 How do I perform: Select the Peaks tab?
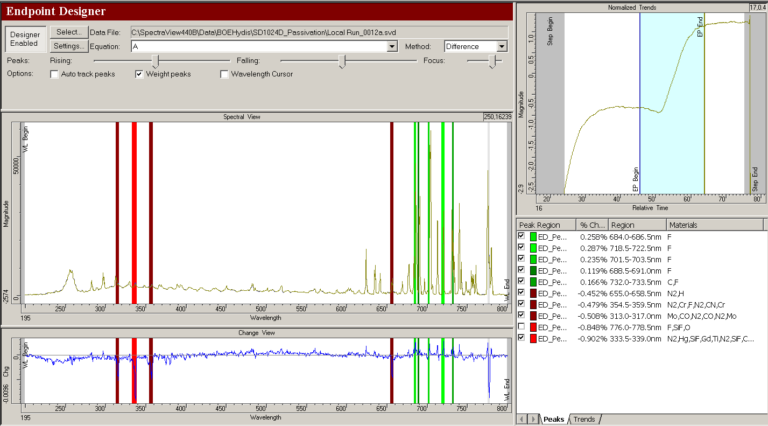[554, 417]
